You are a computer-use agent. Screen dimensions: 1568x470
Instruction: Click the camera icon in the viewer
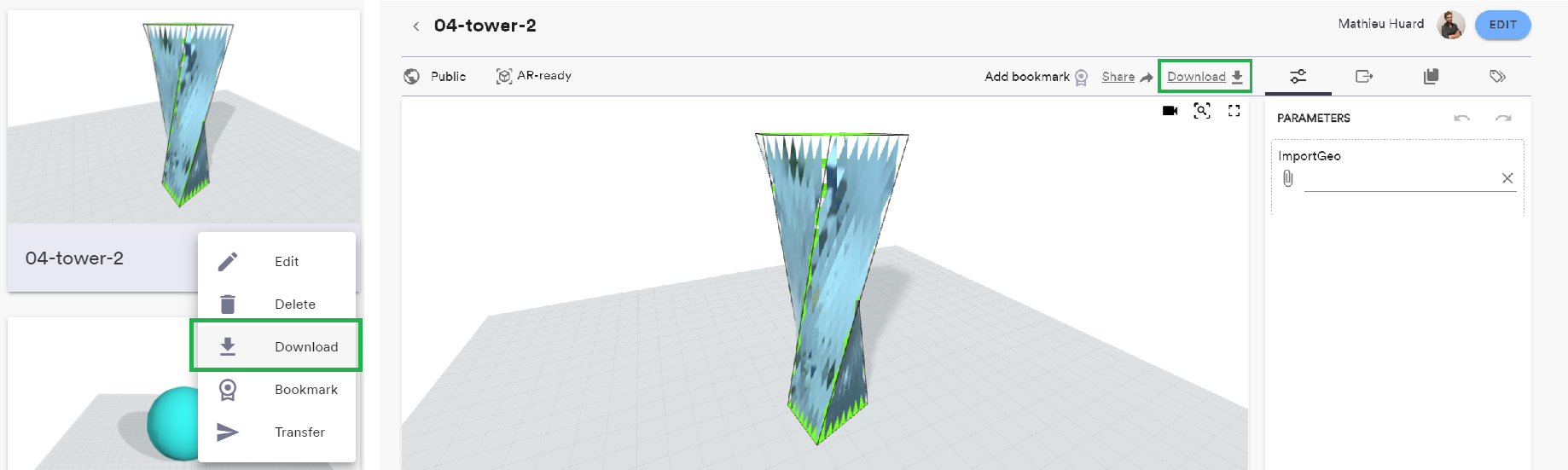1170,111
